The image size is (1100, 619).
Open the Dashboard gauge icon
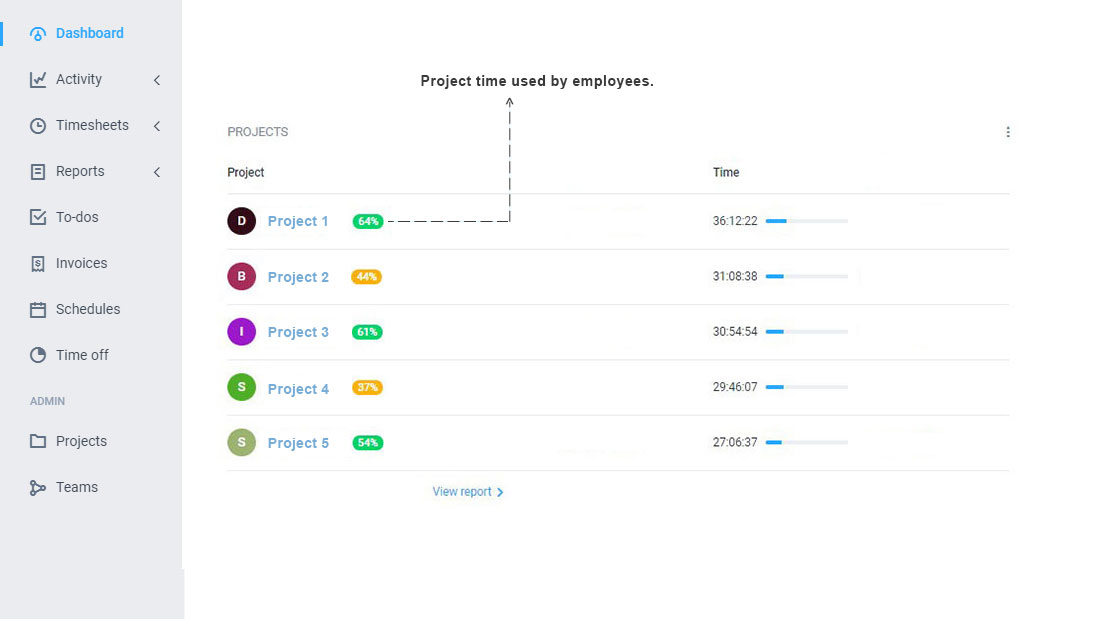pyautogui.click(x=38, y=34)
